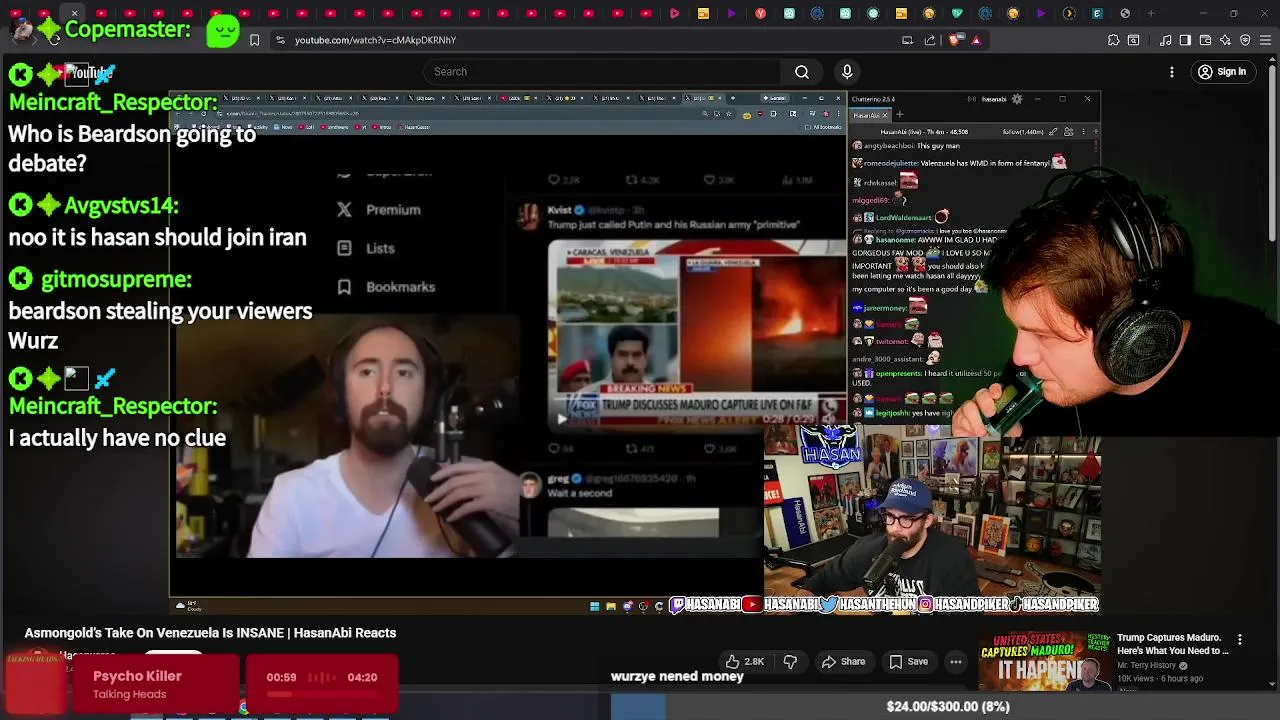
Task: Click the share page arrow icon in address bar
Action: click(931, 40)
